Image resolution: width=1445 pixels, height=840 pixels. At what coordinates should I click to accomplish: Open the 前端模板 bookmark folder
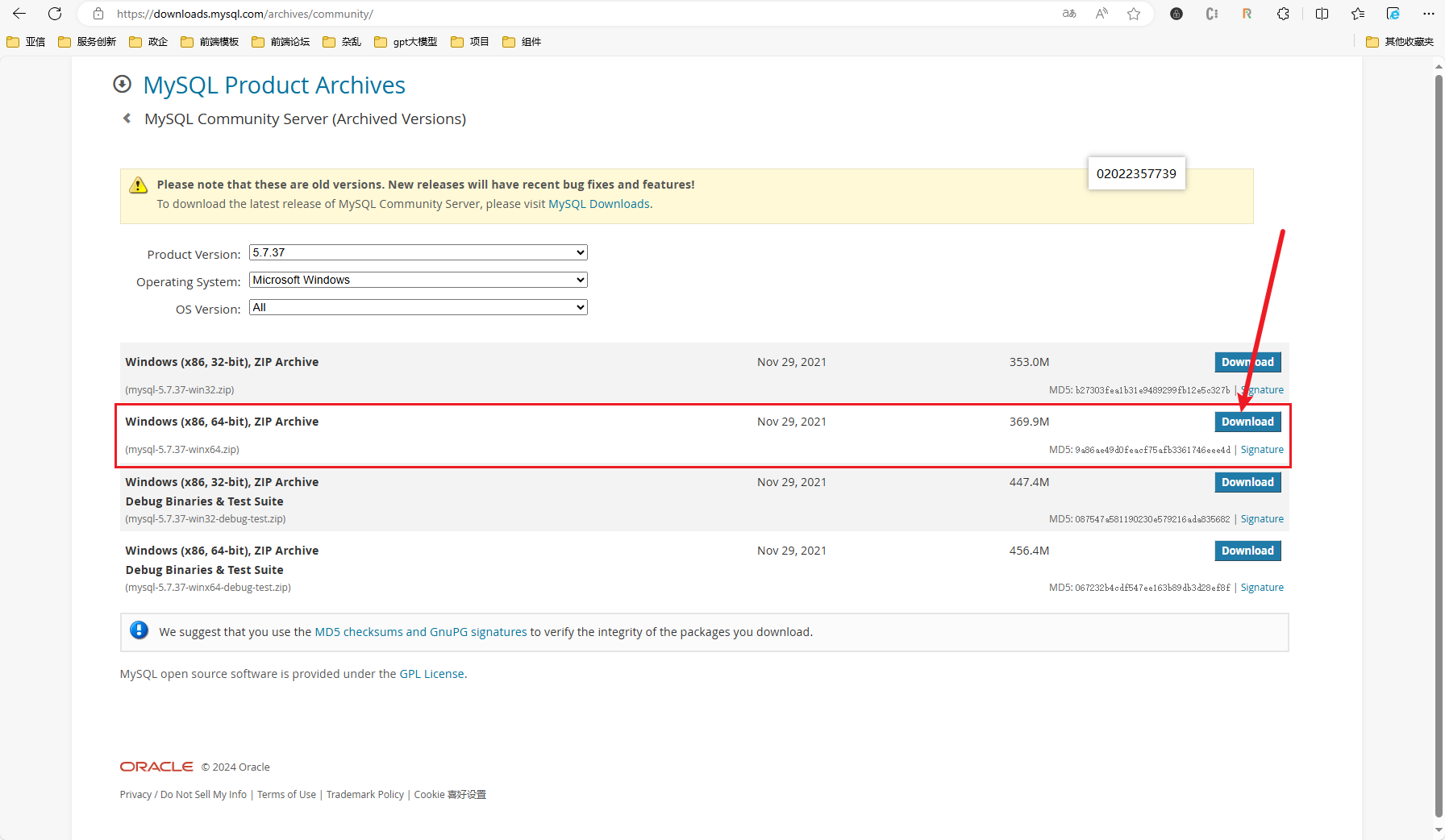210,42
